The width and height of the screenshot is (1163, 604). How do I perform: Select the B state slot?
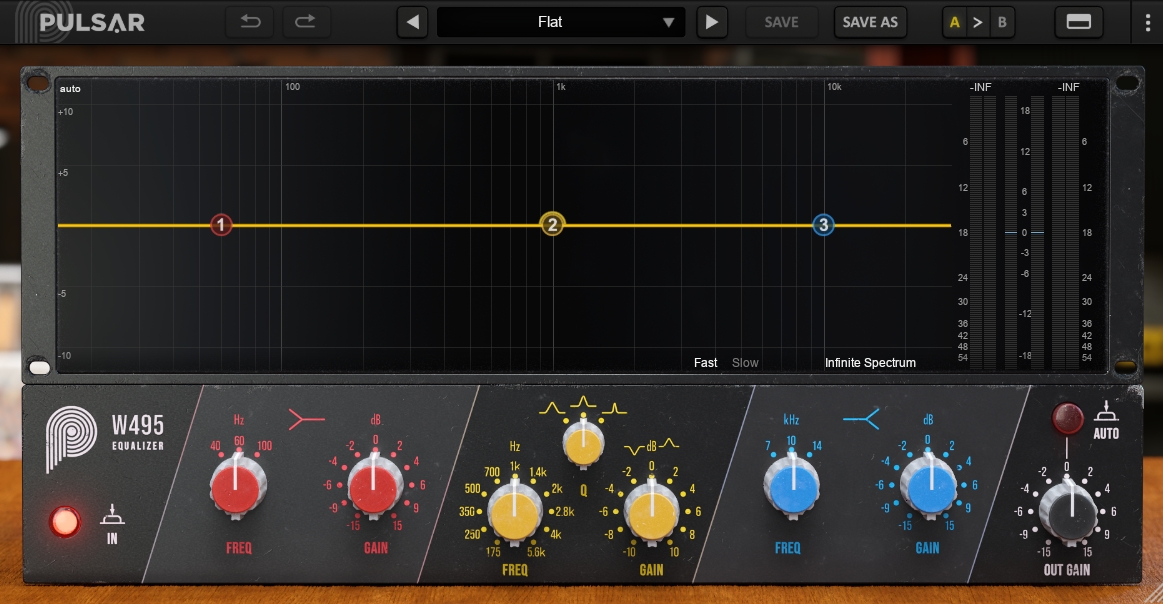click(x=1002, y=22)
